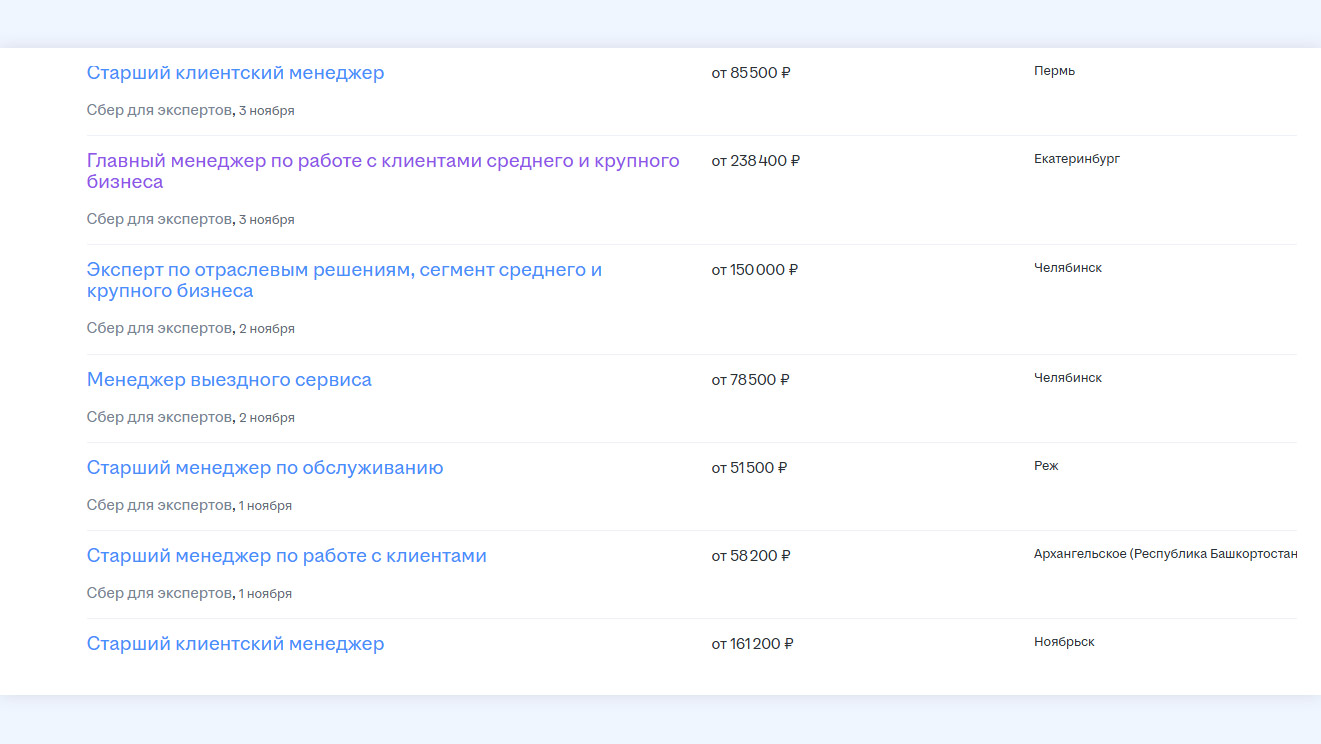Click 'Сбер для экспертов' under 'Менеджер выездного сервиса'
The image size is (1321, 744).
tap(159, 417)
